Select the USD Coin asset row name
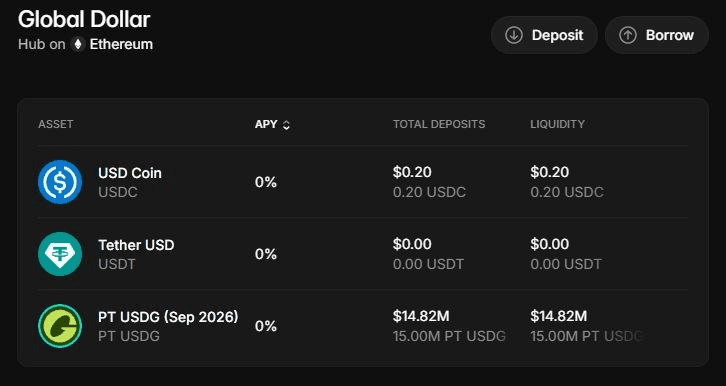Screen dimensions: 726x386 click(x=130, y=173)
